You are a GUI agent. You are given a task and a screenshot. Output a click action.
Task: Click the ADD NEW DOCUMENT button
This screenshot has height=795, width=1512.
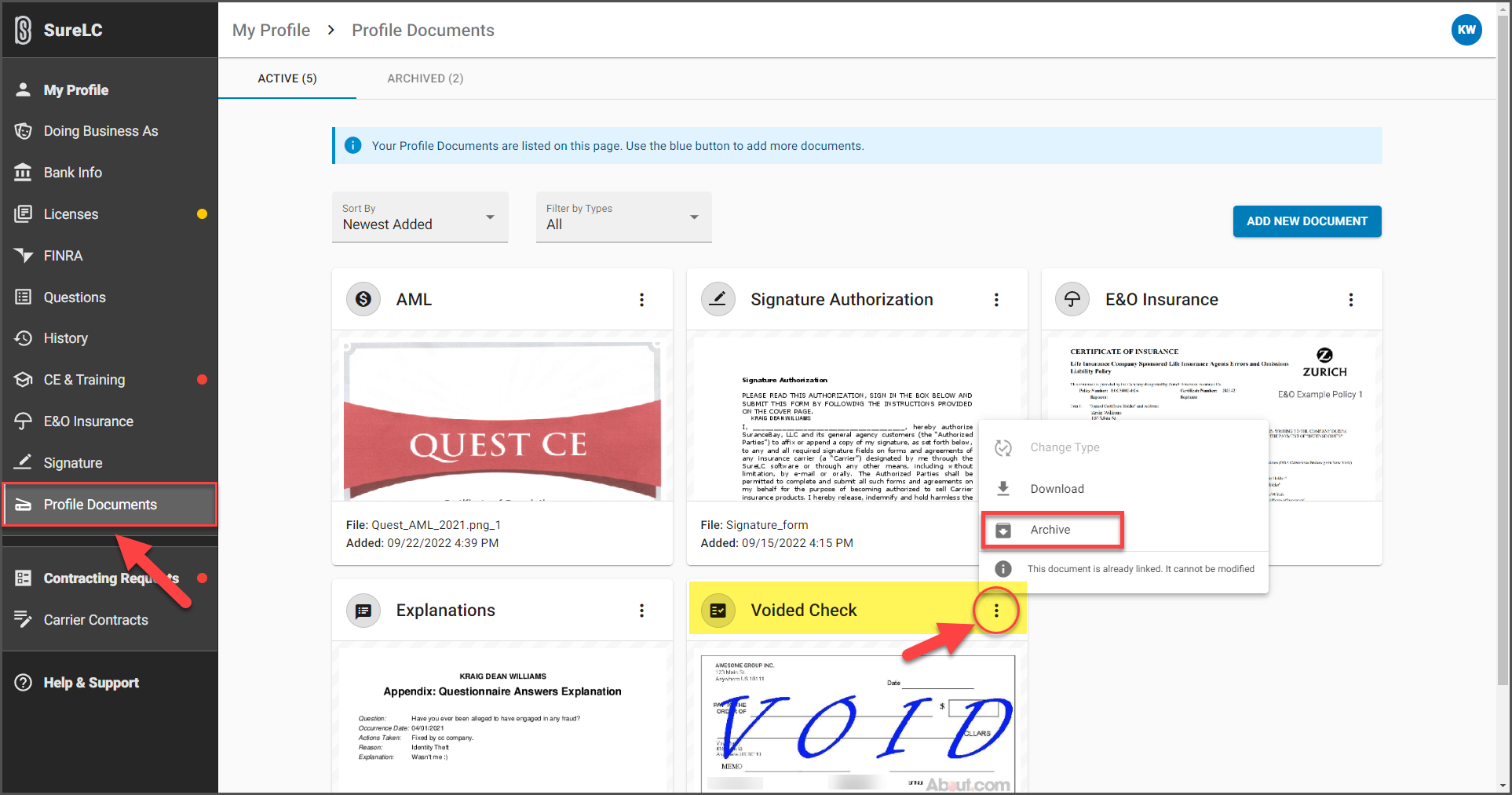click(1307, 221)
